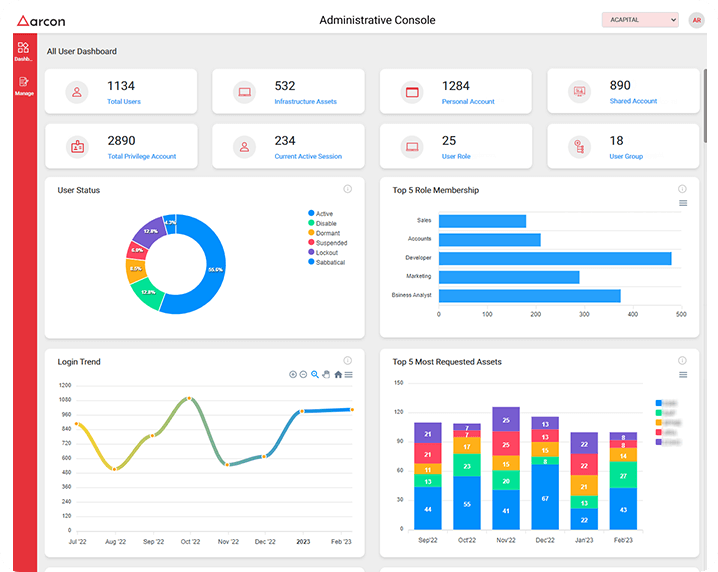Screen dimensions: 718x572
Task: Click the info icon on Top 5 Role Membership
Action: coord(682,189)
